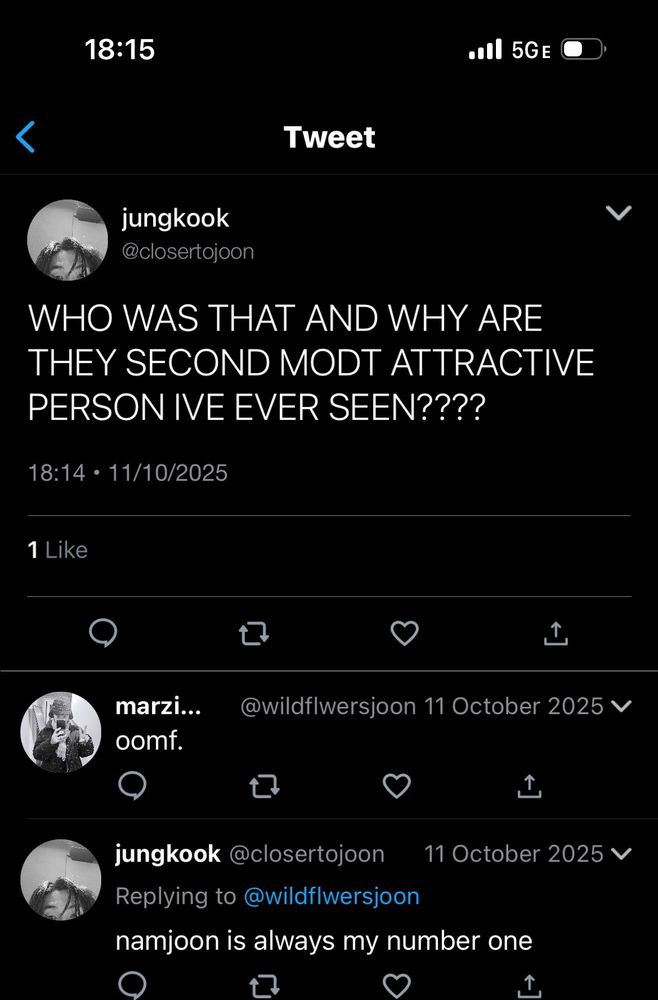Image resolution: width=658 pixels, height=1000 pixels.
Task: Open @wildflwersjoon mention link in reply
Action: (331, 896)
